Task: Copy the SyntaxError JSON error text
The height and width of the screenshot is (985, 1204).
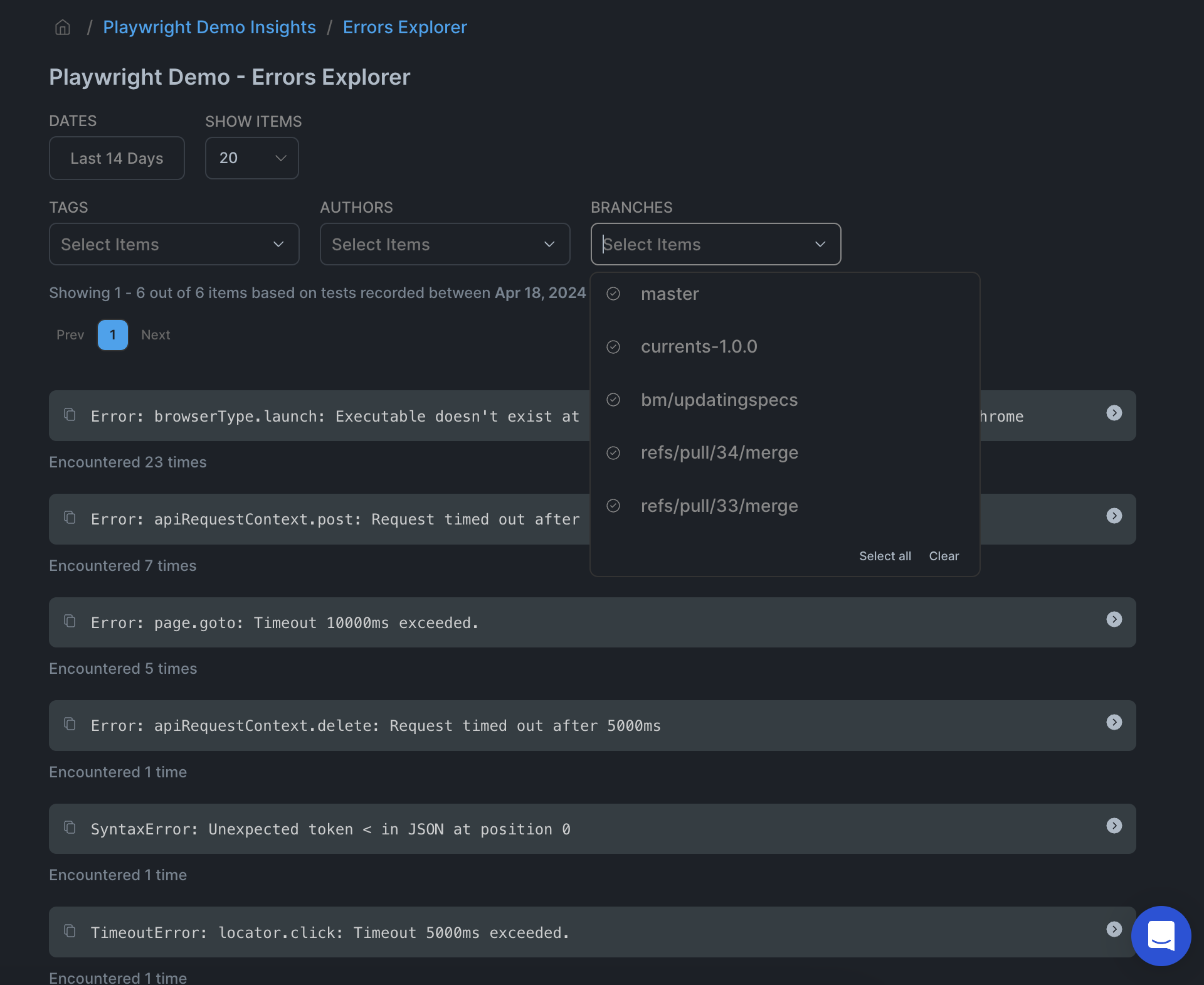Action: (69, 828)
